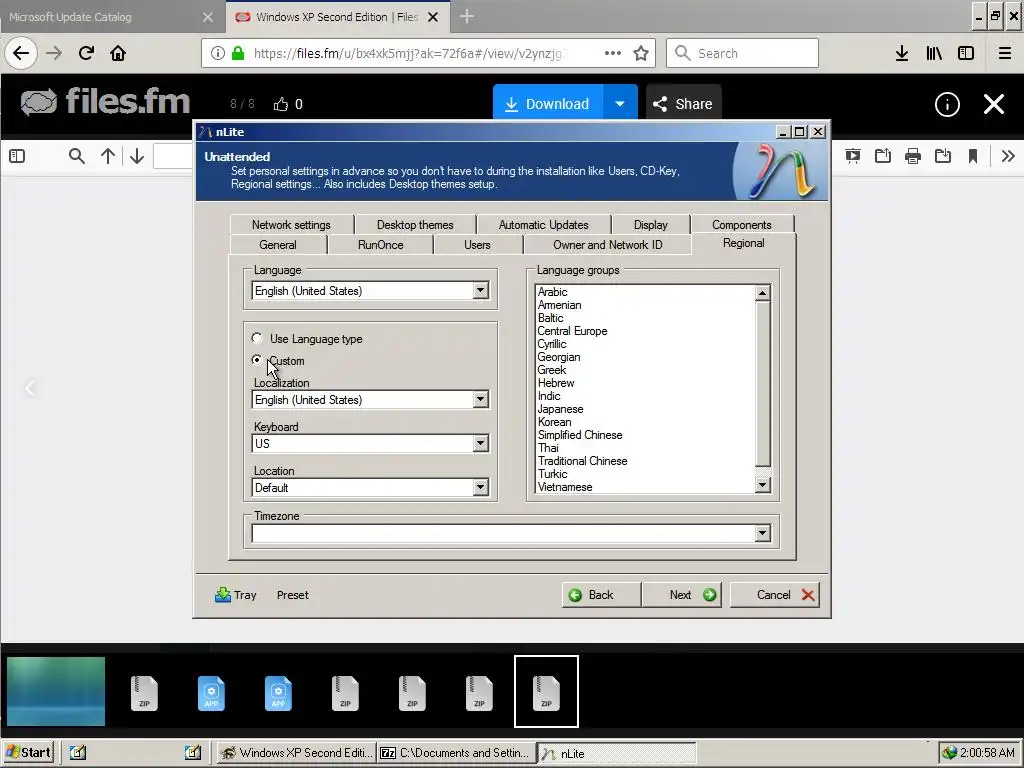
Task: Reload the files.fm page
Action: pos(86,54)
